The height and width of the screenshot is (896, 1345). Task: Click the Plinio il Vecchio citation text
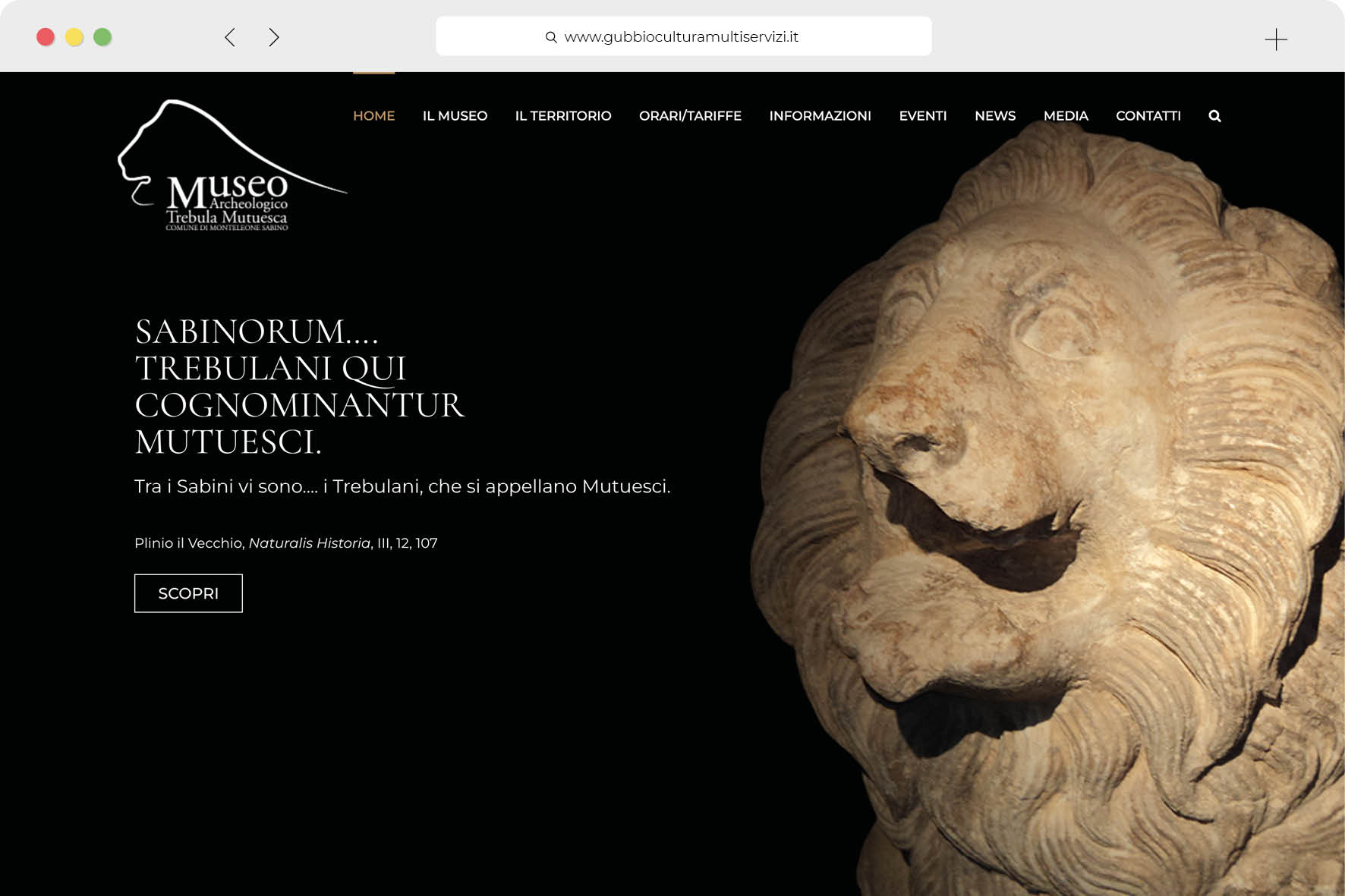tap(286, 543)
